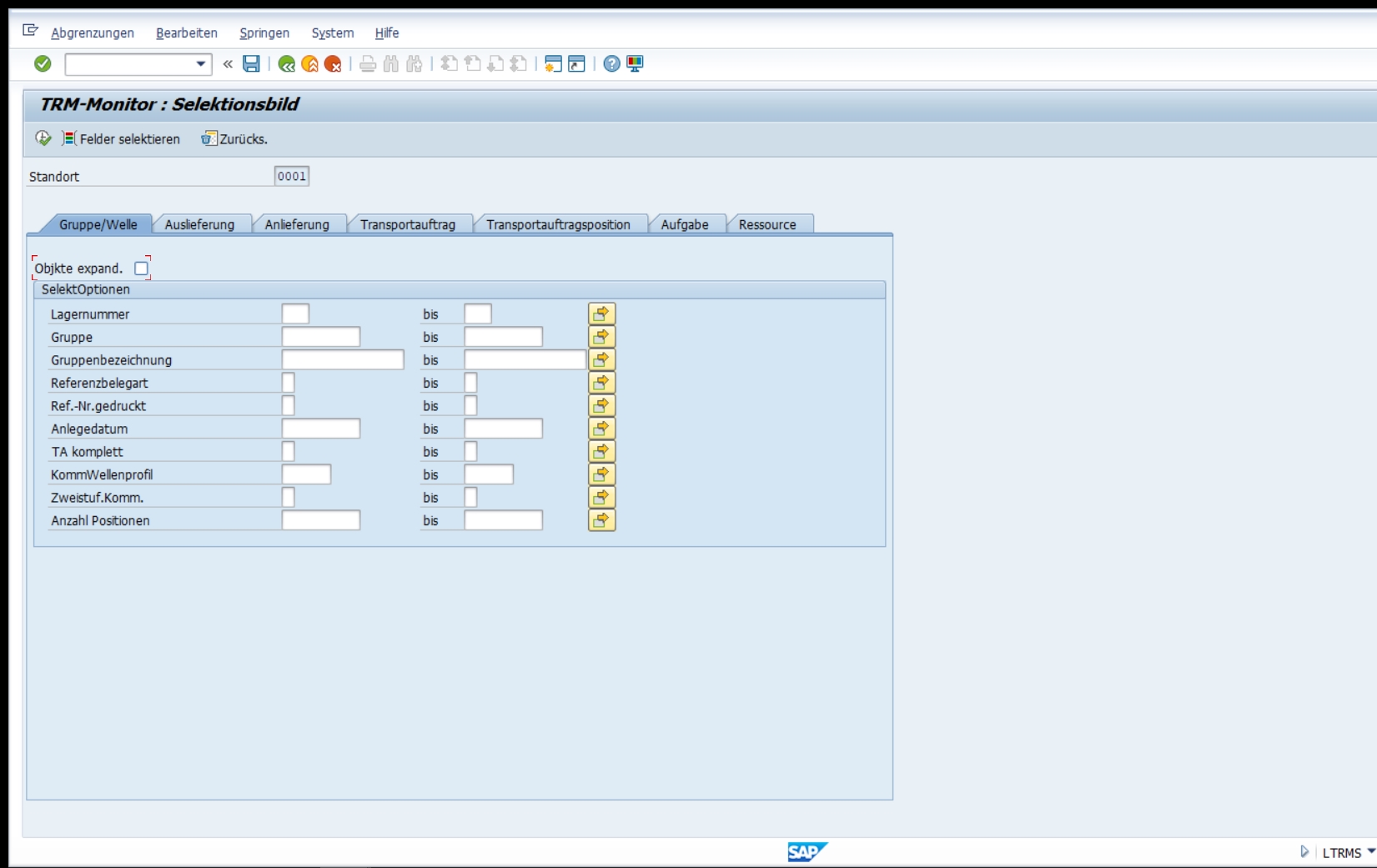1377x868 pixels.
Task: Click the red Cancel icon
Action: click(333, 64)
